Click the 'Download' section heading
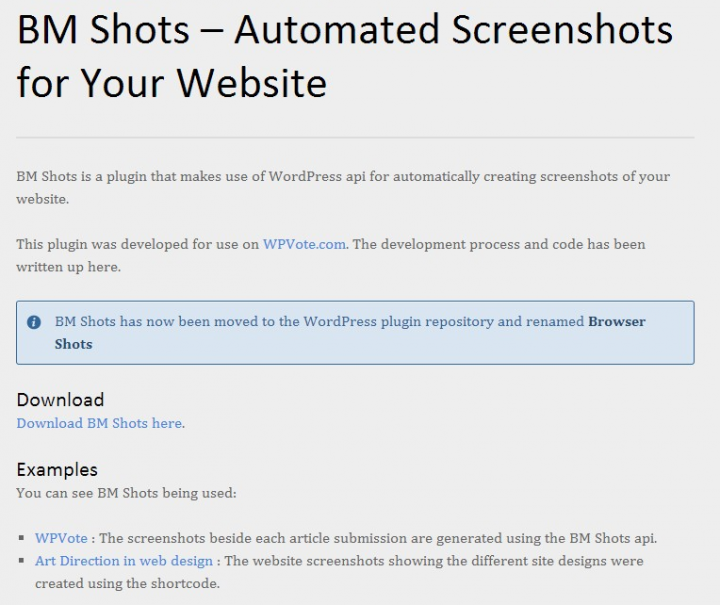Screen dimensions: 720x605 [x=60, y=400]
